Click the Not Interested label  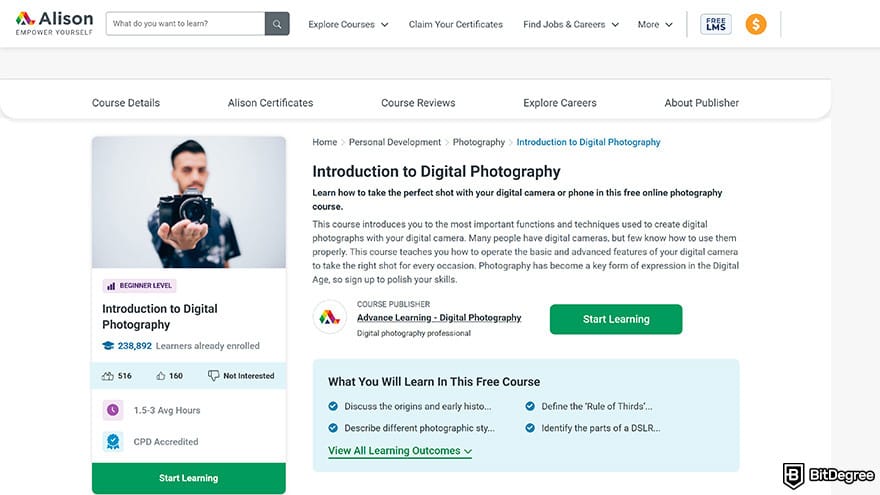[249, 375]
